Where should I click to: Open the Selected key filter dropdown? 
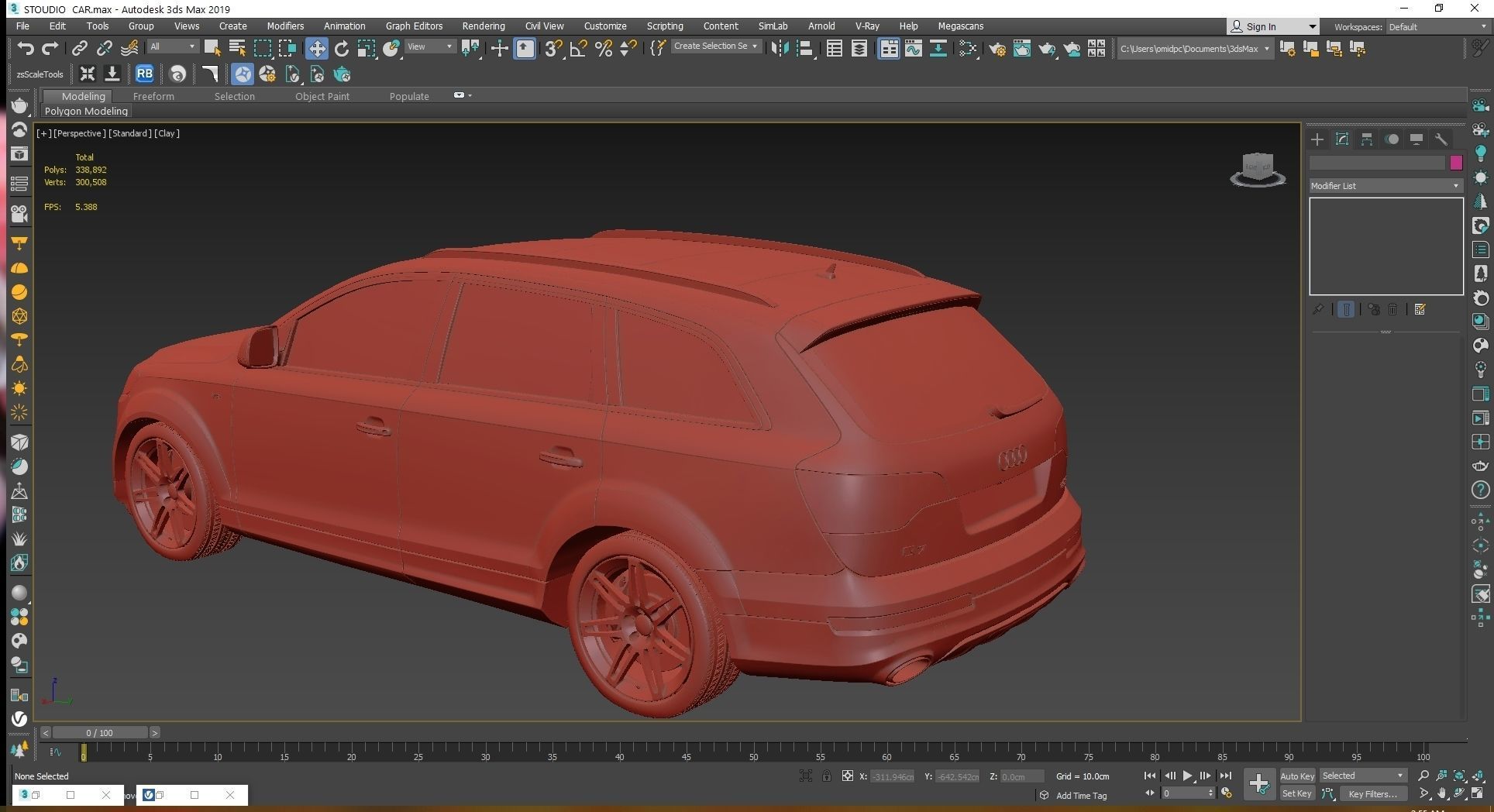pyautogui.click(x=1363, y=776)
